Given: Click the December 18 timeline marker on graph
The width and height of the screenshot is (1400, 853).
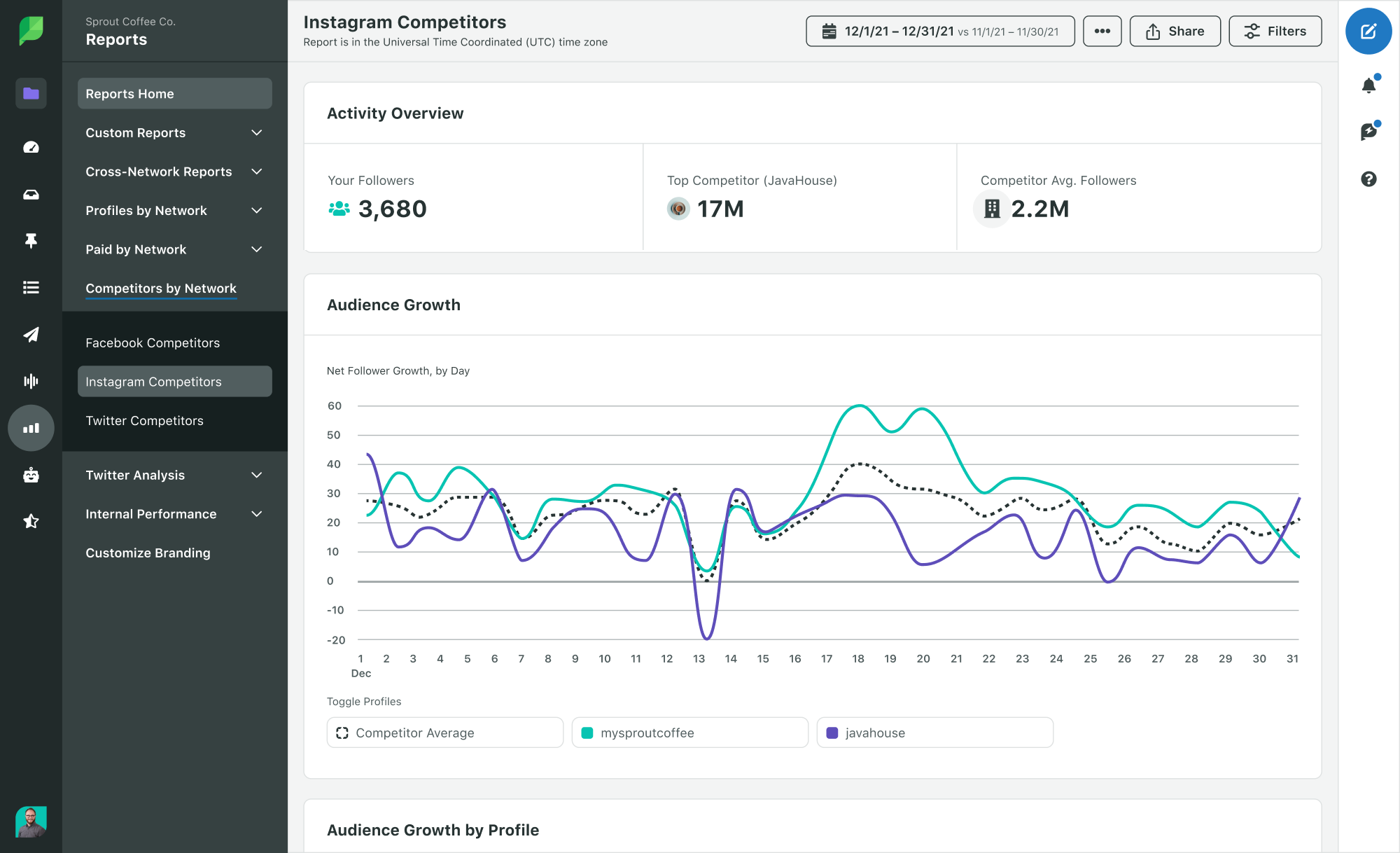Looking at the screenshot, I should (x=858, y=658).
